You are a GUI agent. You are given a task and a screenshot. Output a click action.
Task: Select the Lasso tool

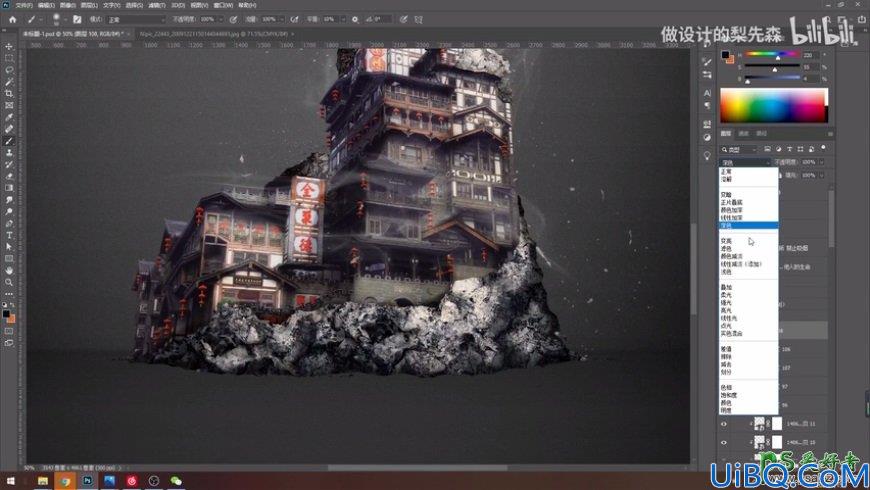pyautogui.click(x=9, y=70)
